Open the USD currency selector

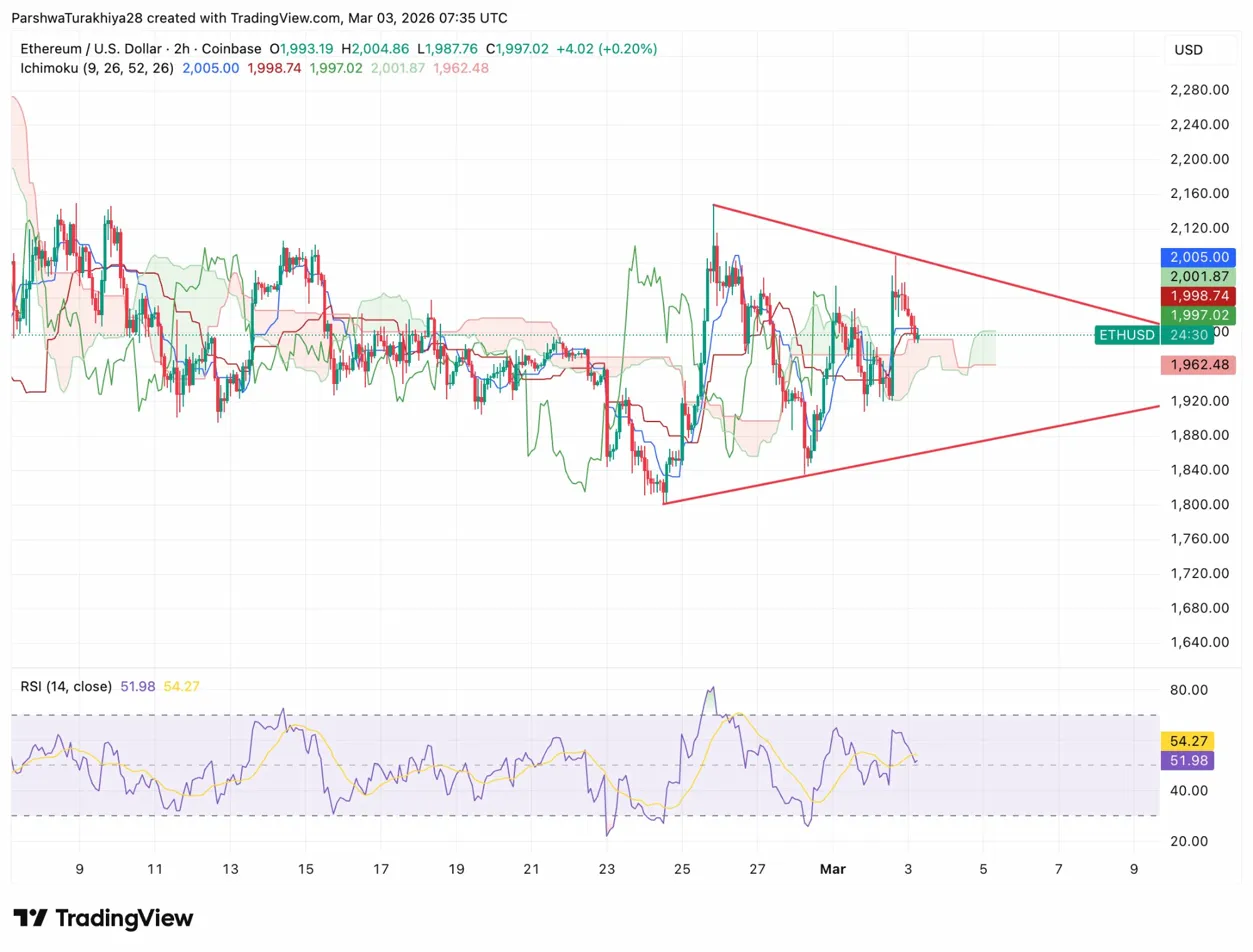(x=1188, y=50)
